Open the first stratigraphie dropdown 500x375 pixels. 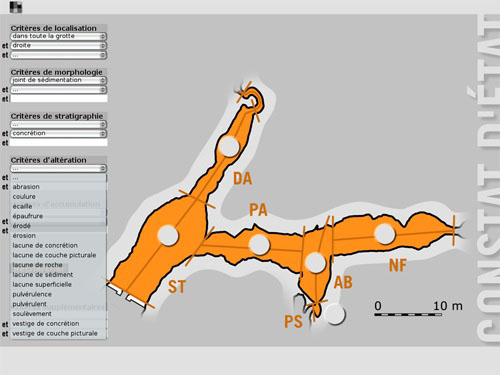point(58,124)
